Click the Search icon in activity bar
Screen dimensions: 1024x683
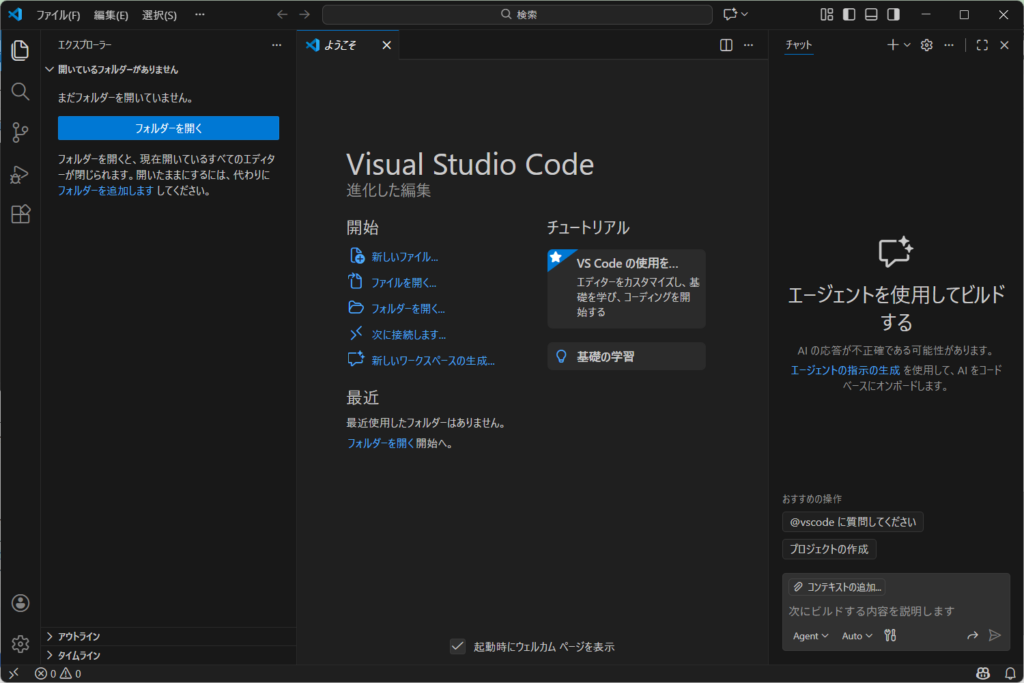point(20,91)
